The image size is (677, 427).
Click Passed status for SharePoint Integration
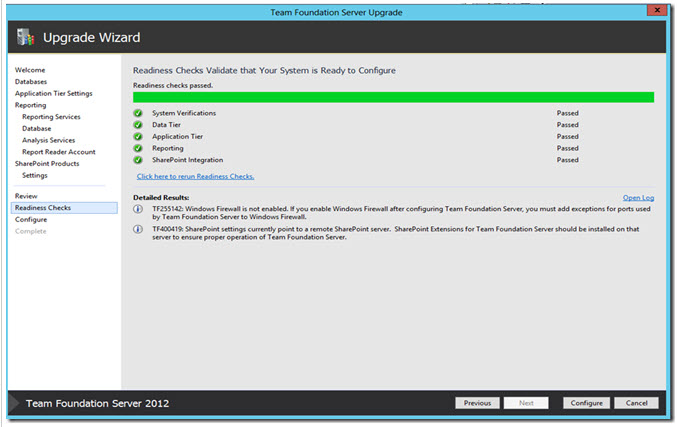coord(567,160)
